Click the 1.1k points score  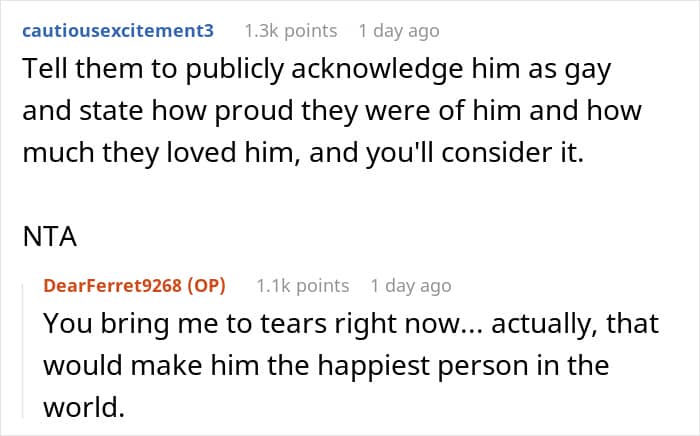pyautogui.click(x=301, y=286)
